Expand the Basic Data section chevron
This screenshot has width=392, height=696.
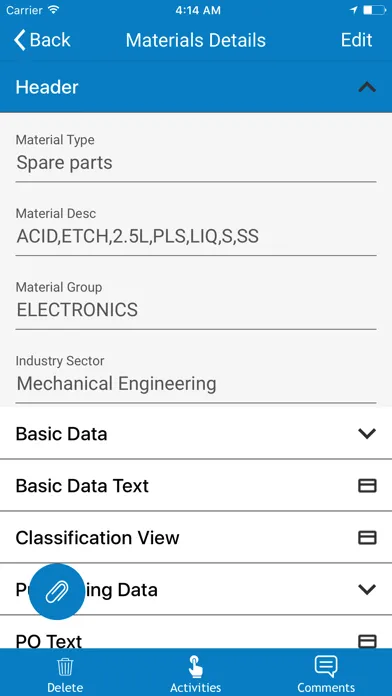(367, 434)
